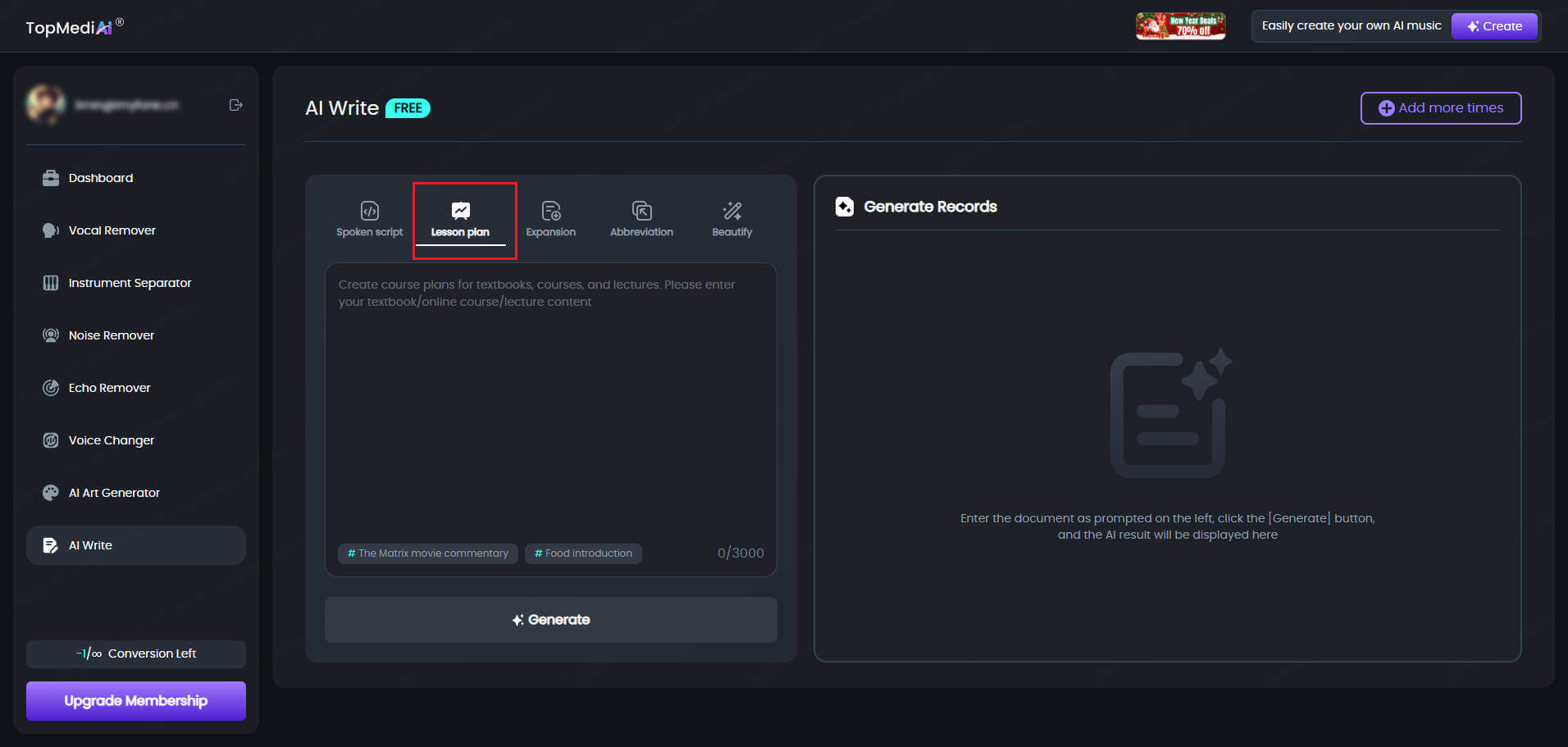Click the Dashboard briefcase icon
This screenshot has width=1568, height=747.
click(51, 178)
